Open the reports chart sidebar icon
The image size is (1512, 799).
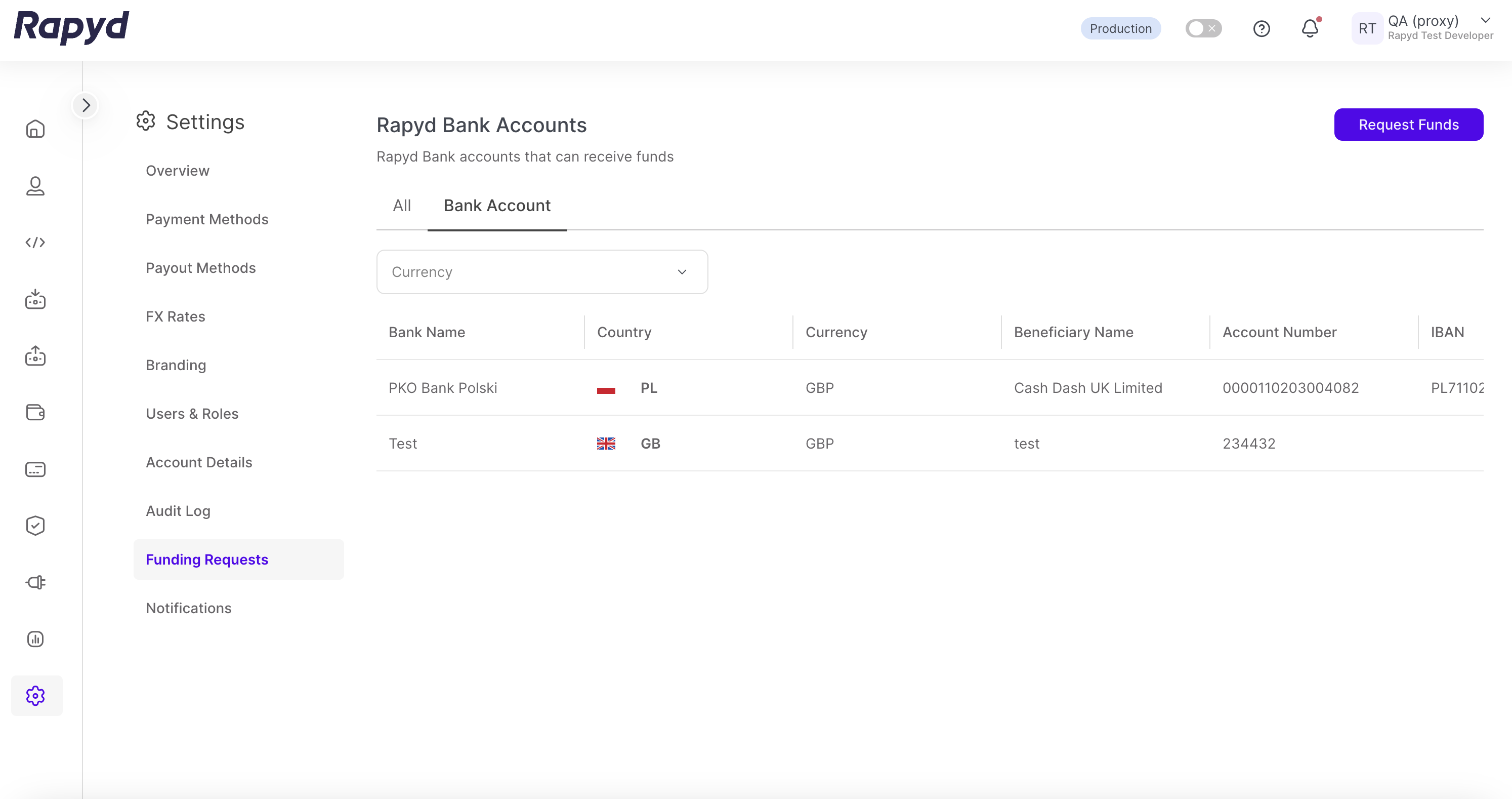point(35,638)
